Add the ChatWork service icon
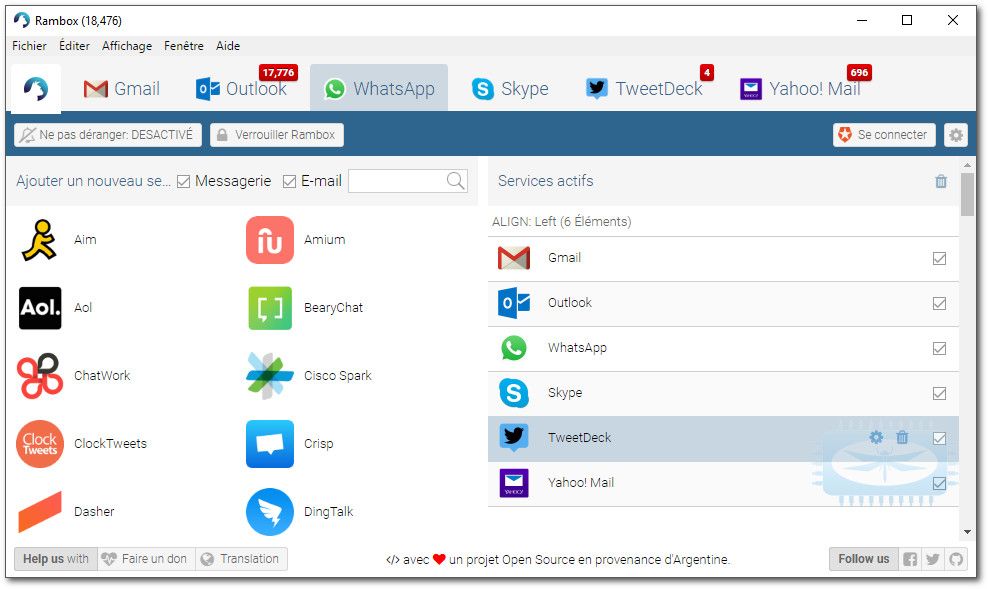Image resolution: width=988 pixels, height=589 pixels. click(40, 376)
